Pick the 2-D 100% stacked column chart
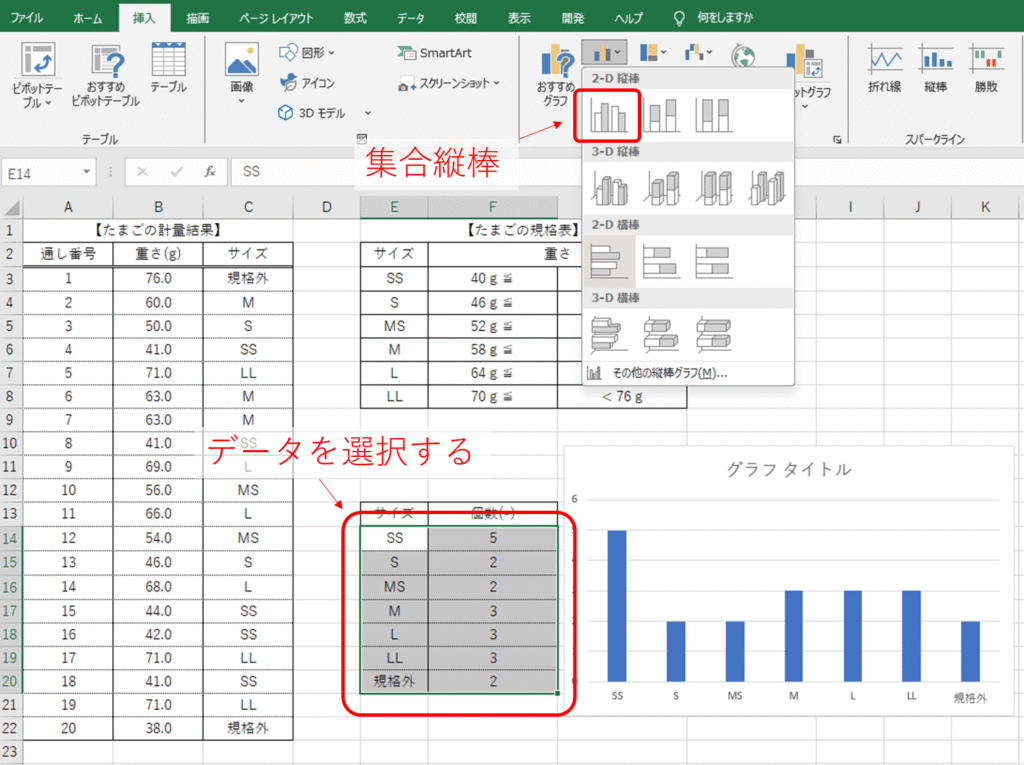The height and width of the screenshot is (765, 1024). (x=715, y=115)
